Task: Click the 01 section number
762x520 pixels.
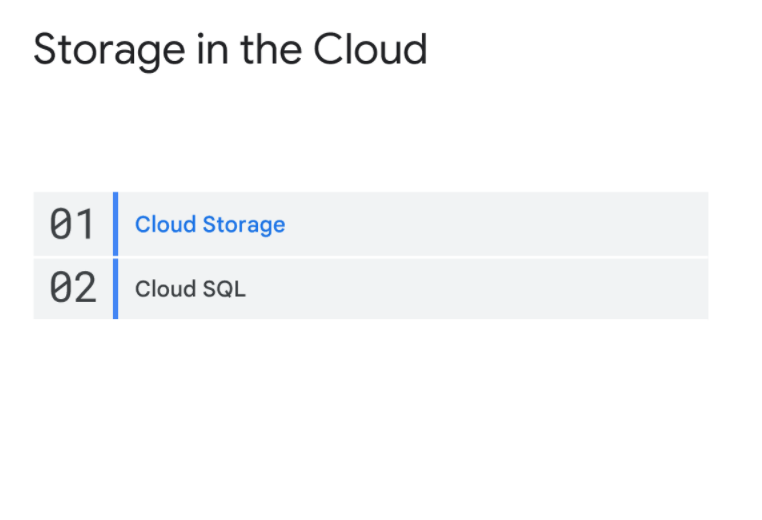Action: click(x=71, y=224)
